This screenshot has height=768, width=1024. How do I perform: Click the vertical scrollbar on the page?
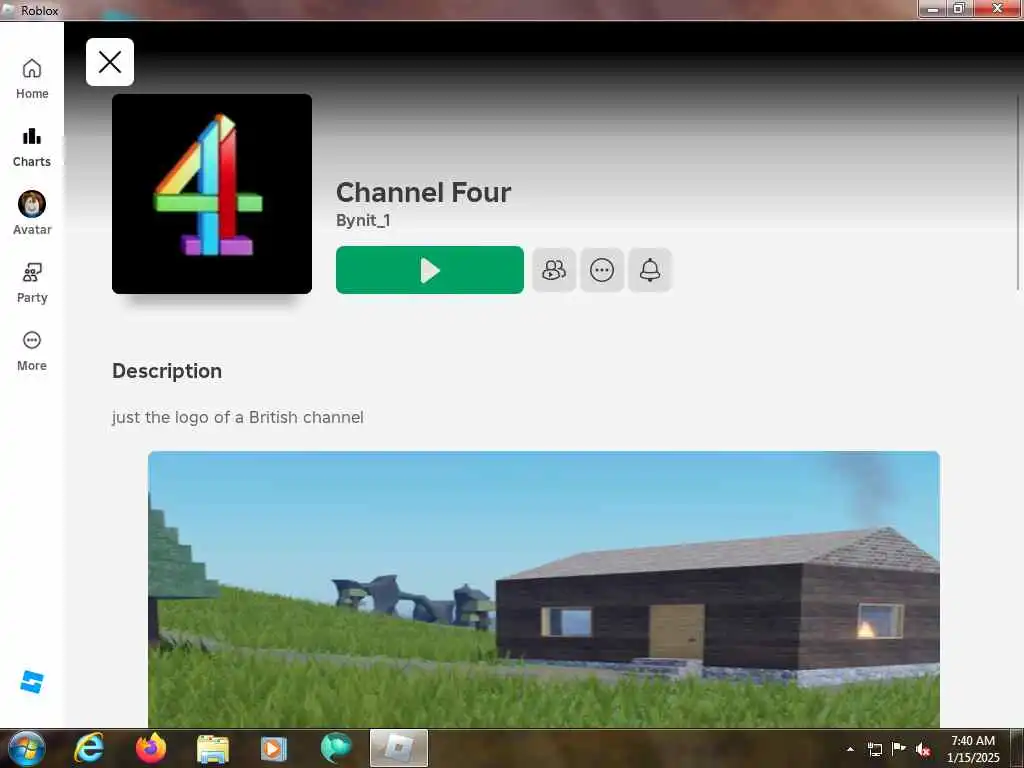coord(1017,193)
